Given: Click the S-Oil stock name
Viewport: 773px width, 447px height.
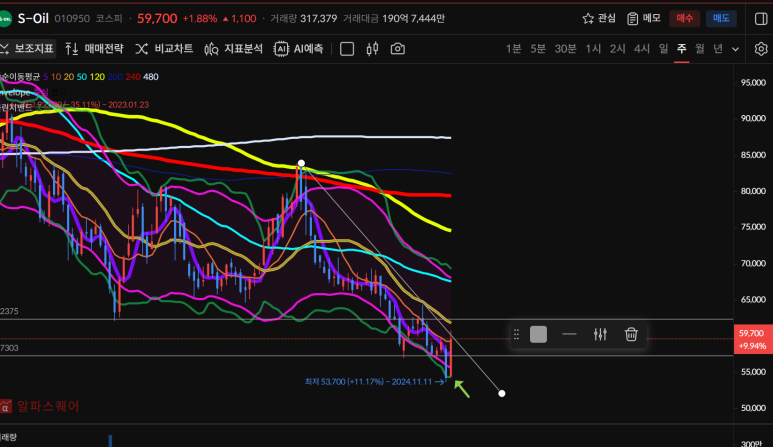Looking at the screenshot, I should [x=33, y=19].
